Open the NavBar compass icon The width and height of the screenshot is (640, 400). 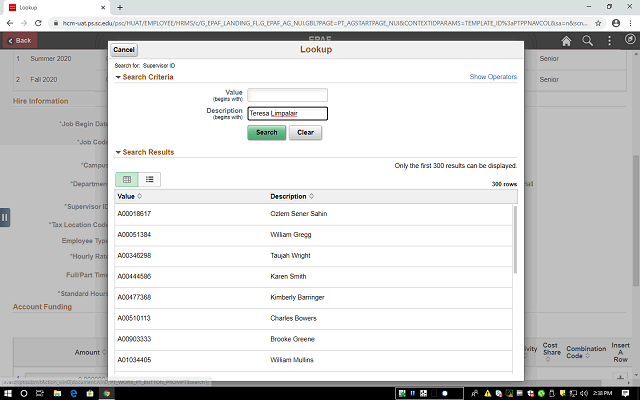(630, 39)
